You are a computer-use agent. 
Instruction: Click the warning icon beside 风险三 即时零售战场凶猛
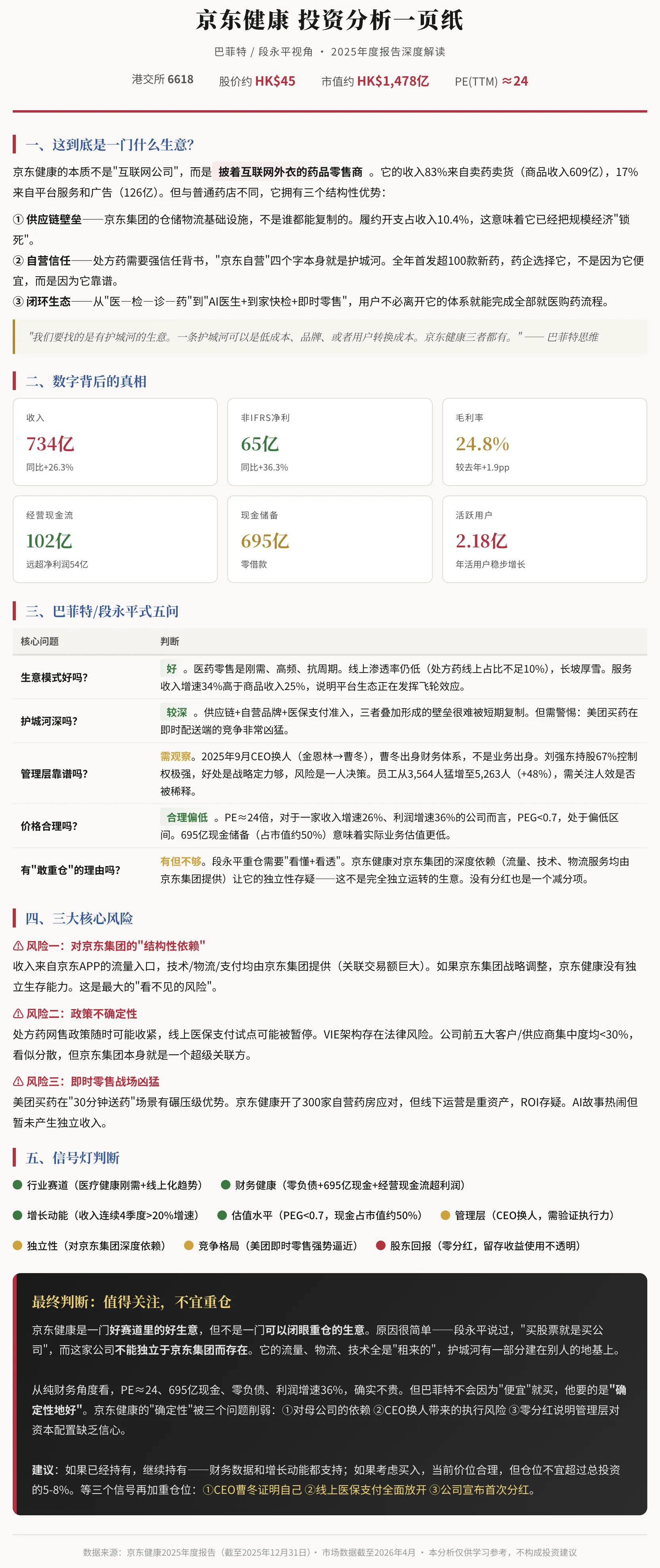(18, 1082)
